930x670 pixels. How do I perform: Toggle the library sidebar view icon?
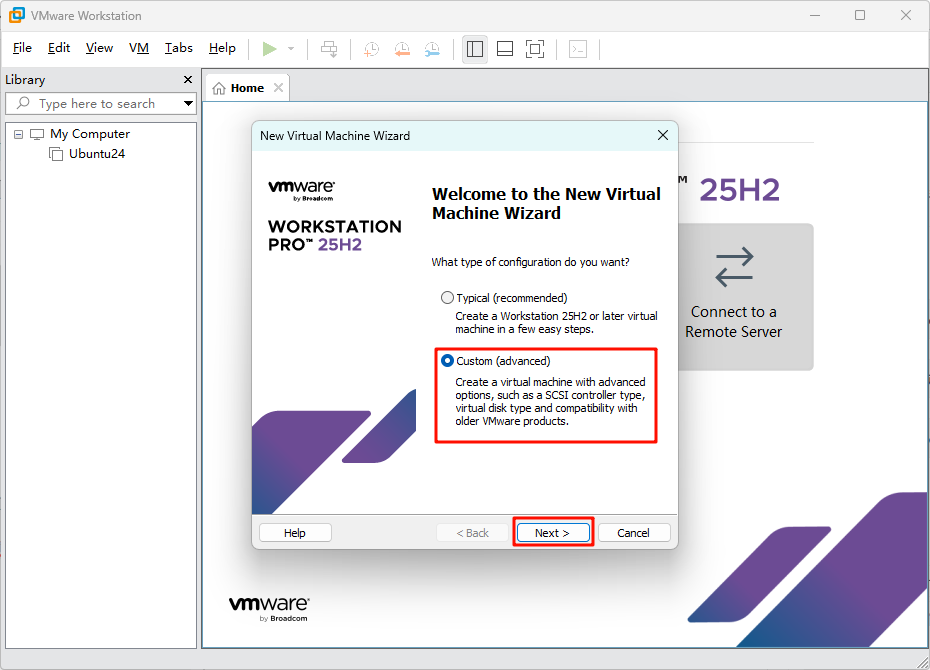(474, 49)
